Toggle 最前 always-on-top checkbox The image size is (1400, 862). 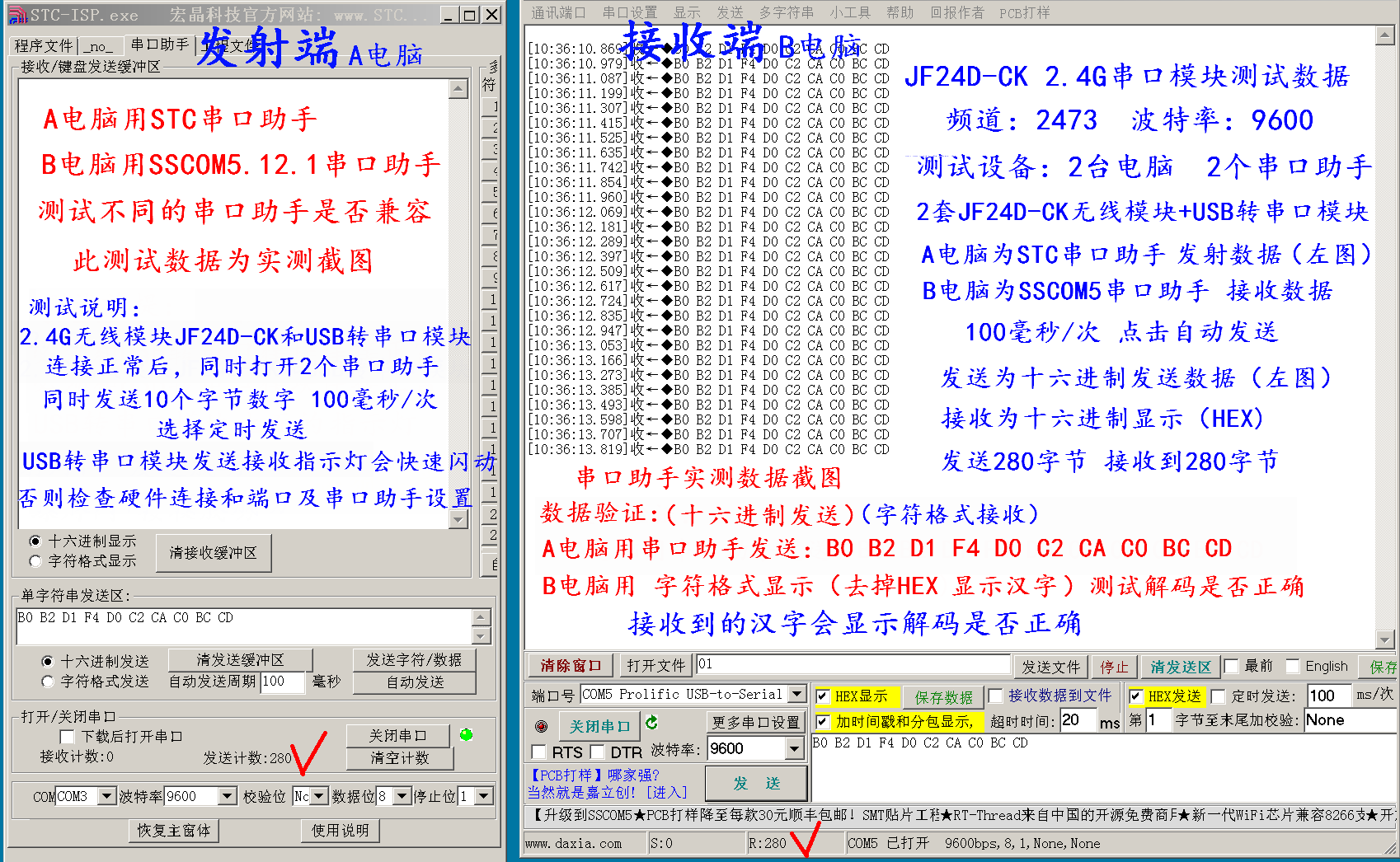click(1231, 666)
